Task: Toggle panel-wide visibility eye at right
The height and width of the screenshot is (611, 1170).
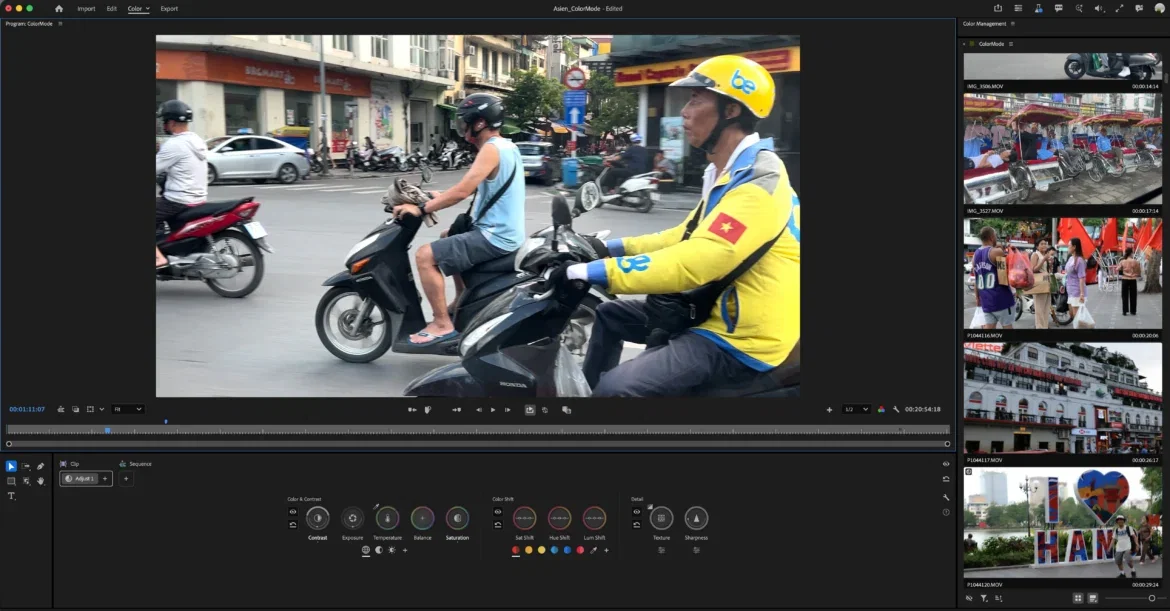Action: pos(946,464)
